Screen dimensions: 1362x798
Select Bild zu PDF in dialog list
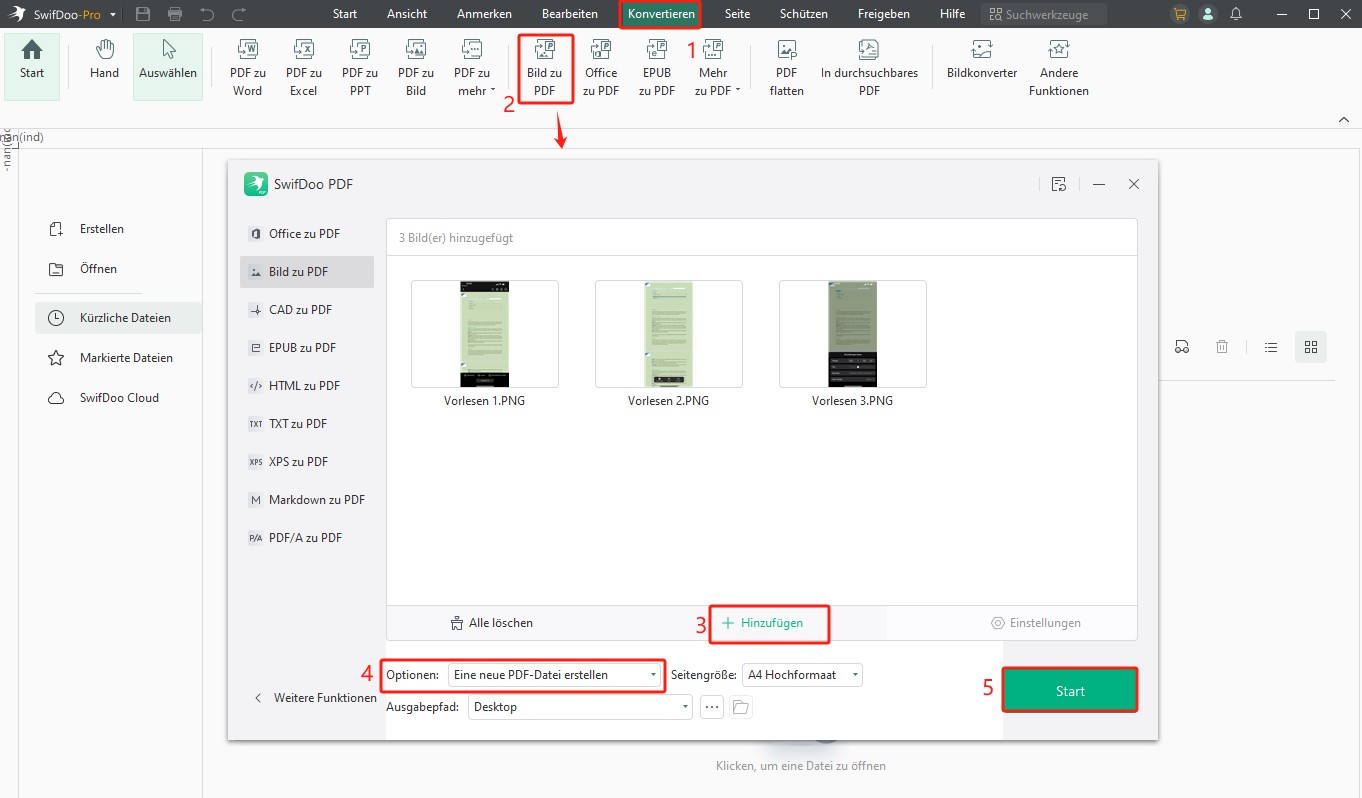point(307,272)
